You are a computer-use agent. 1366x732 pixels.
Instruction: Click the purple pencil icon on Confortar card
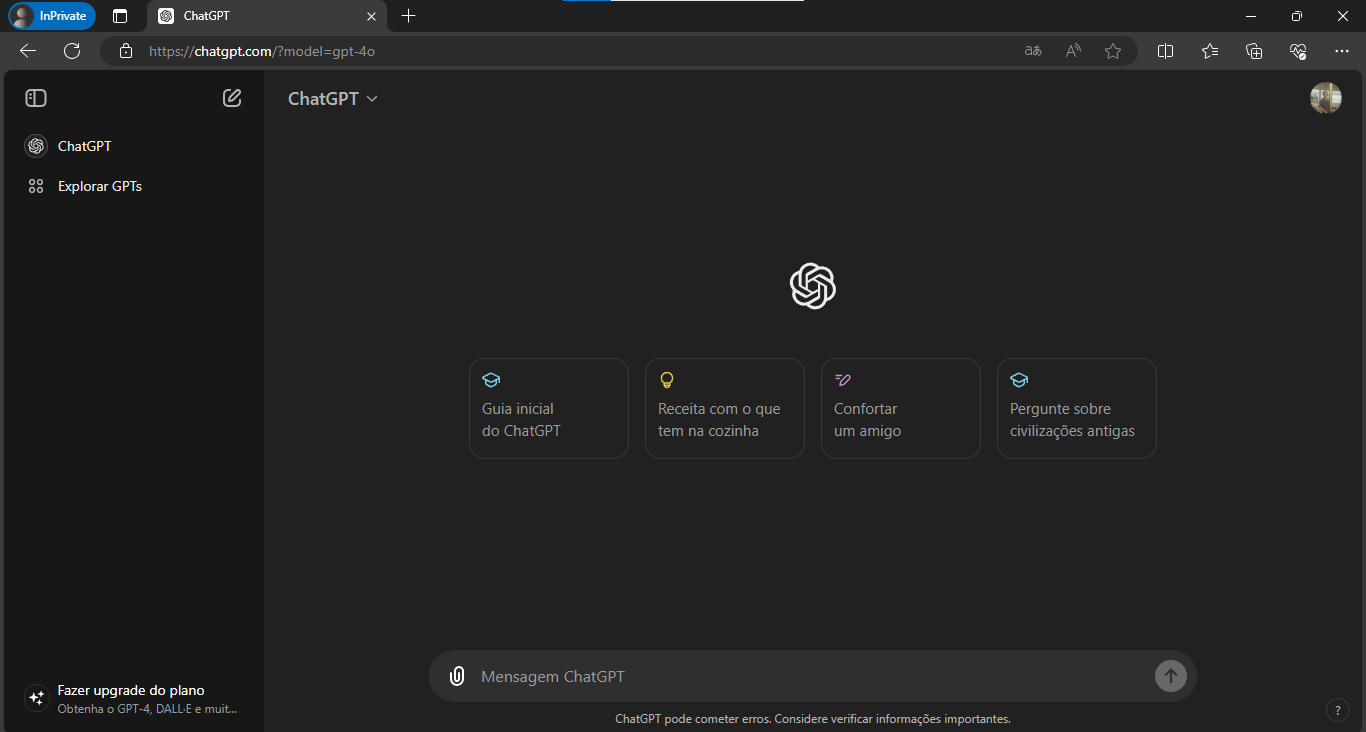(843, 380)
